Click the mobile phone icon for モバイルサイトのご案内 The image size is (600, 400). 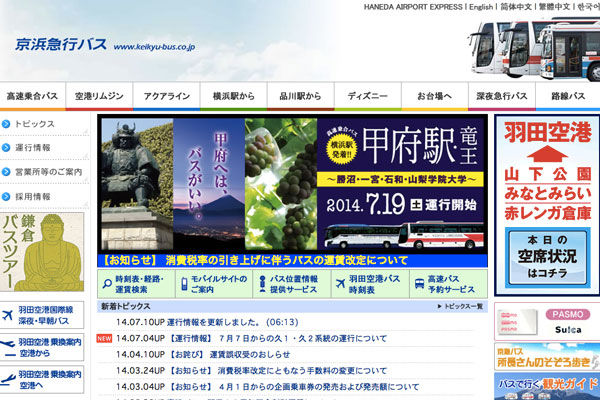coord(184,284)
